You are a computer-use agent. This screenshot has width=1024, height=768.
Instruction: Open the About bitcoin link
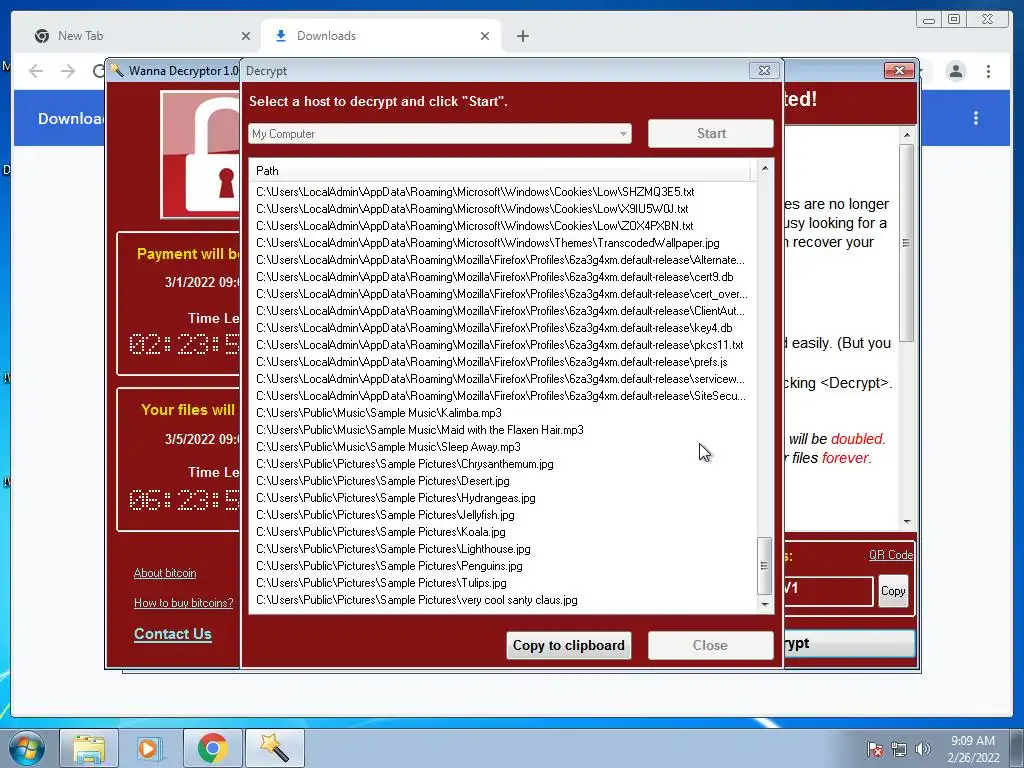pos(165,573)
